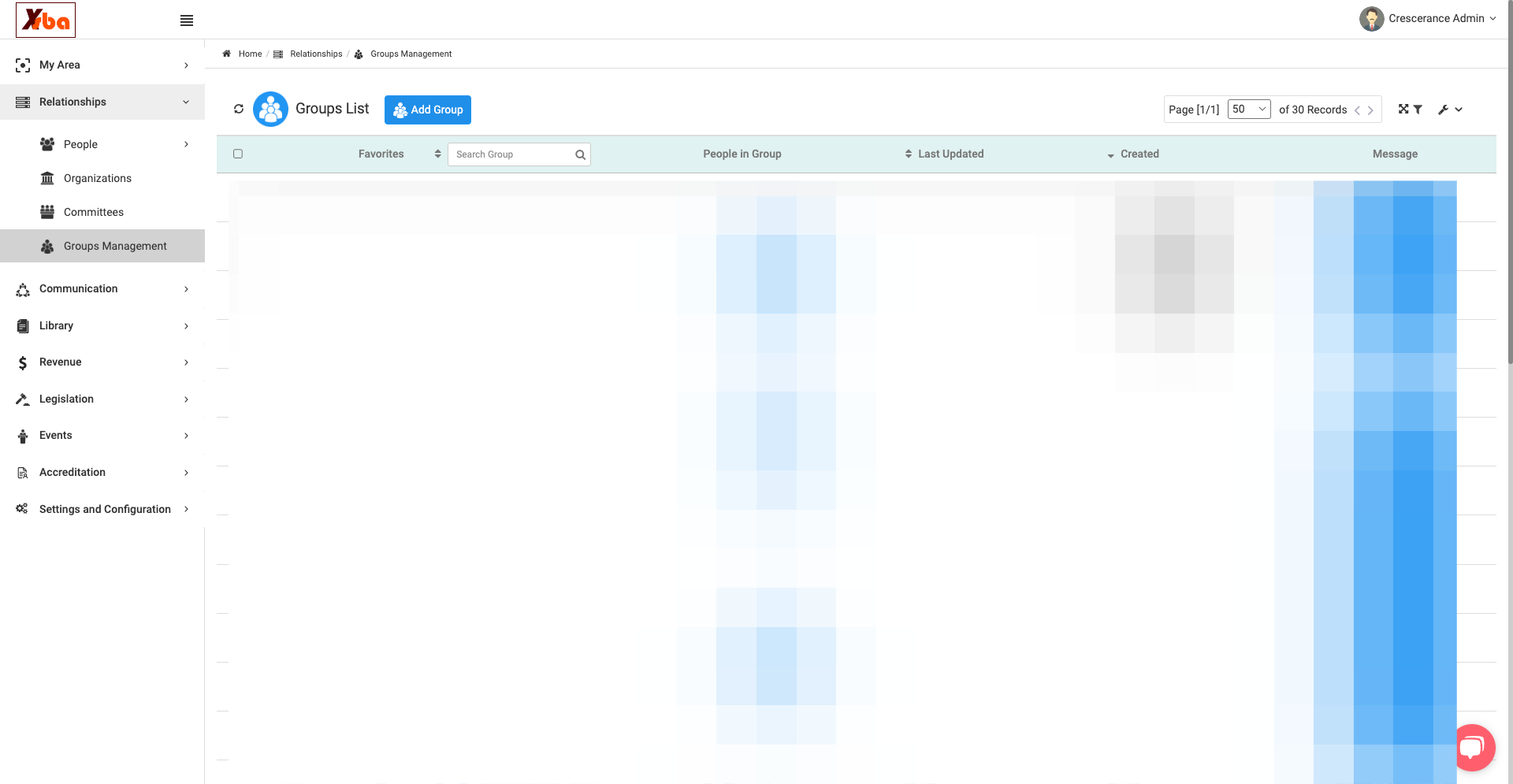Viewport: 1513px width, 784px height.
Task: Collapse the Relationships menu
Action: [x=102, y=102]
